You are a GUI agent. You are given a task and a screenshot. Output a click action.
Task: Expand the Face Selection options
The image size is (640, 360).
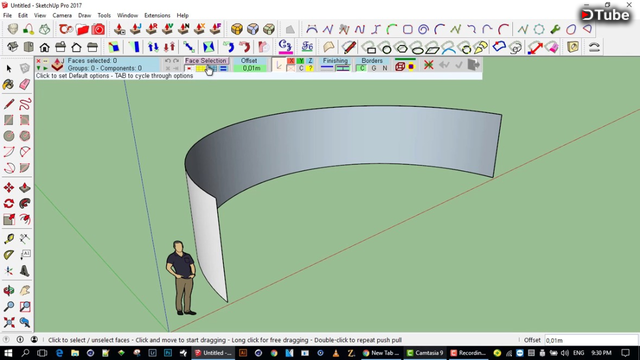205,60
